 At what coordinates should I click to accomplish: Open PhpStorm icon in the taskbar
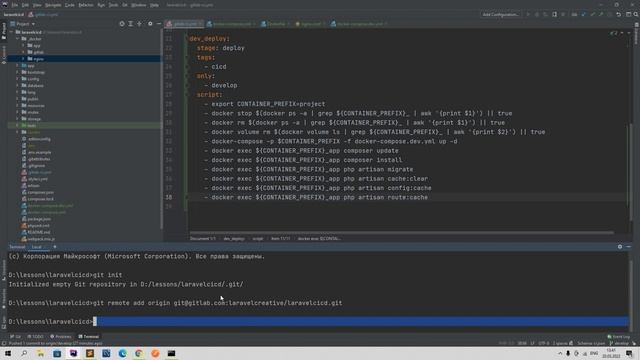pos(73,353)
